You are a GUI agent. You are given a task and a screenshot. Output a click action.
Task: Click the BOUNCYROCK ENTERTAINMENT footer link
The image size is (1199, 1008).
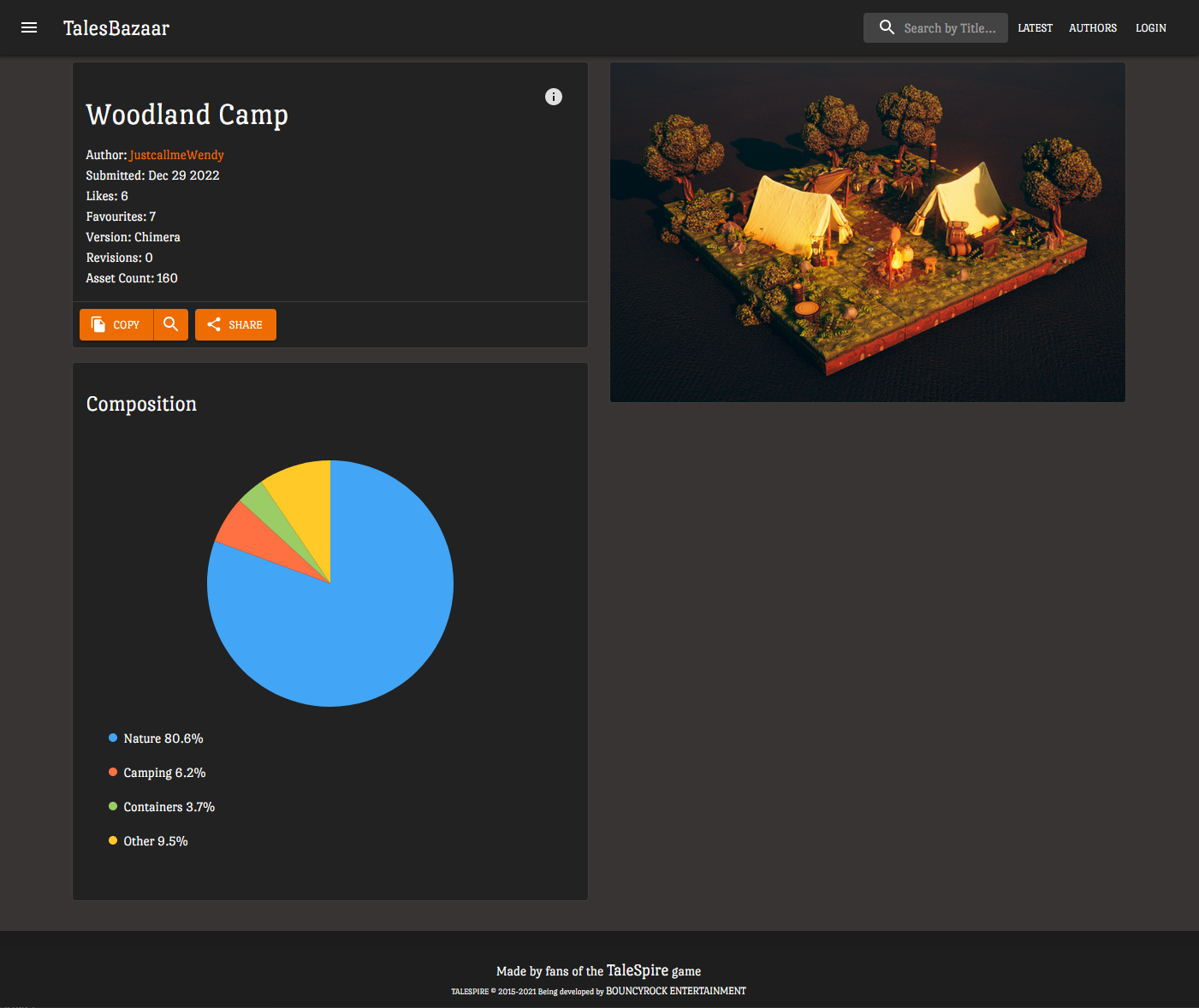[675, 991]
